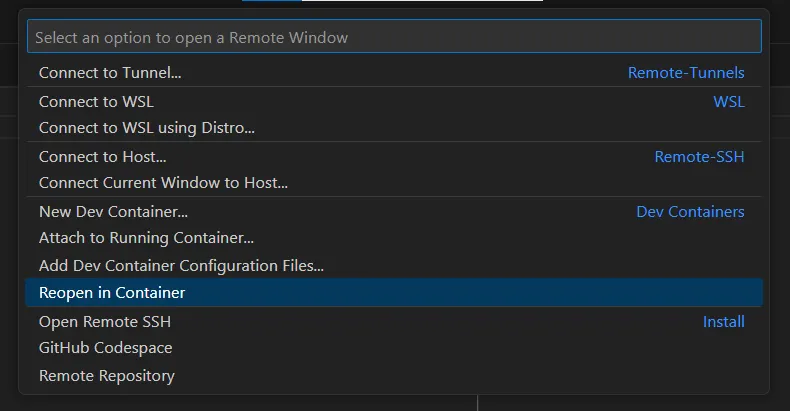
Task: Click Attach to Running Container...
Action: (146, 238)
